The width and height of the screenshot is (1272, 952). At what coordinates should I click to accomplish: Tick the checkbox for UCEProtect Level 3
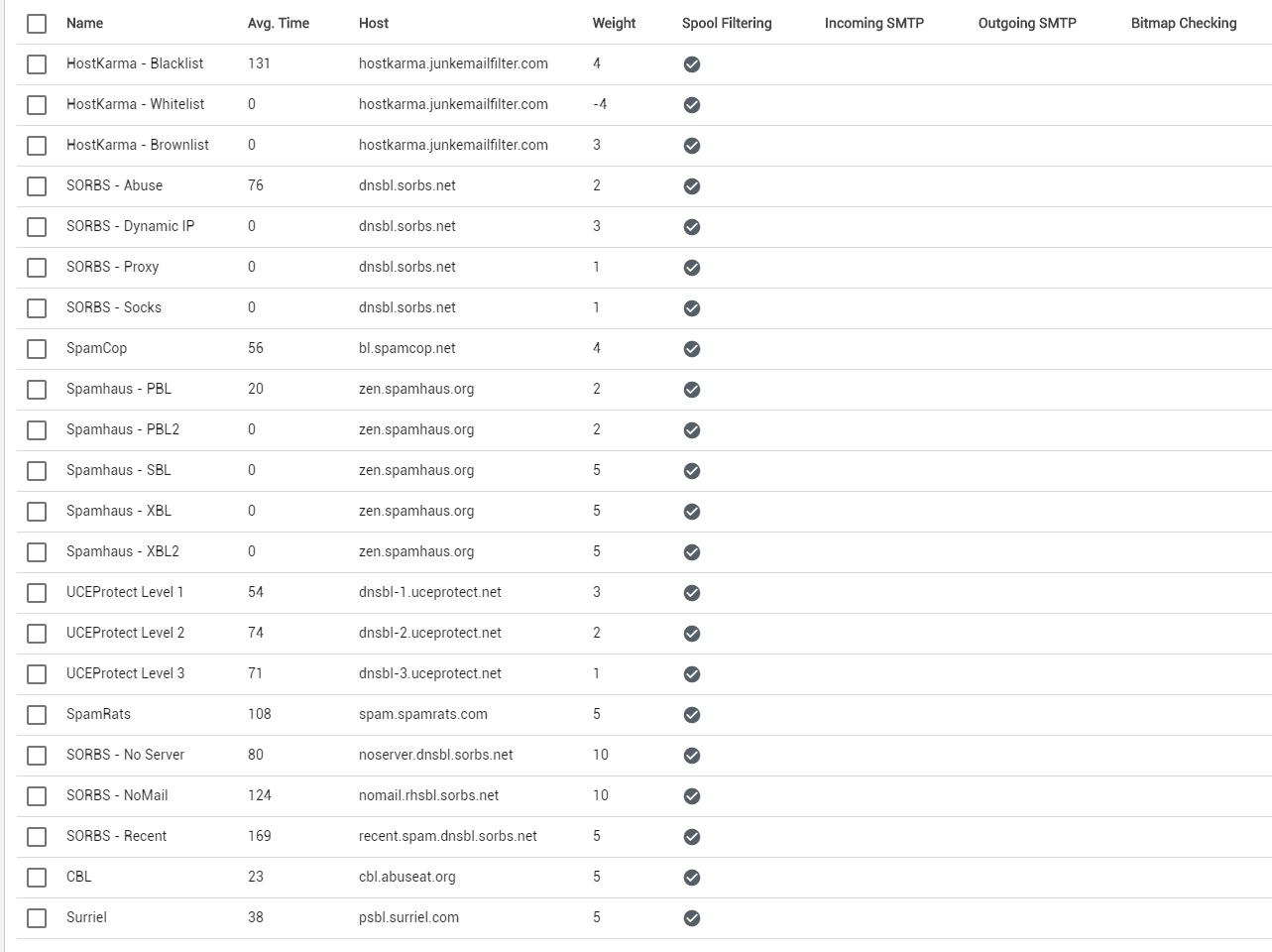pyautogui.click(x=37, y=673)
